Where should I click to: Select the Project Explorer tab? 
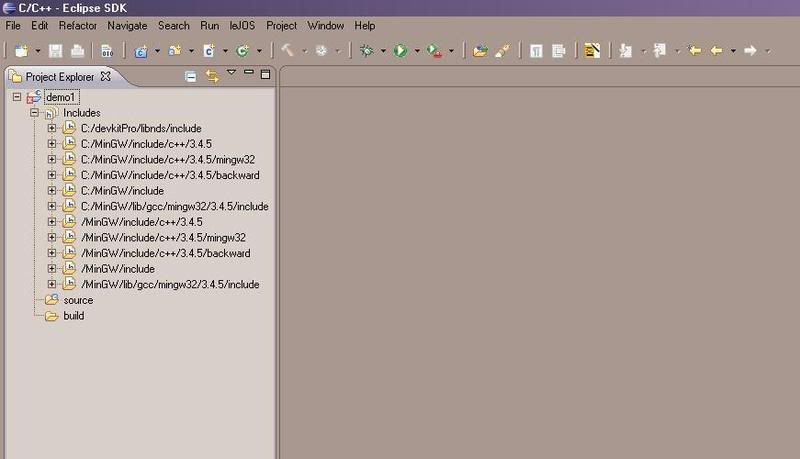coord(60,77)
